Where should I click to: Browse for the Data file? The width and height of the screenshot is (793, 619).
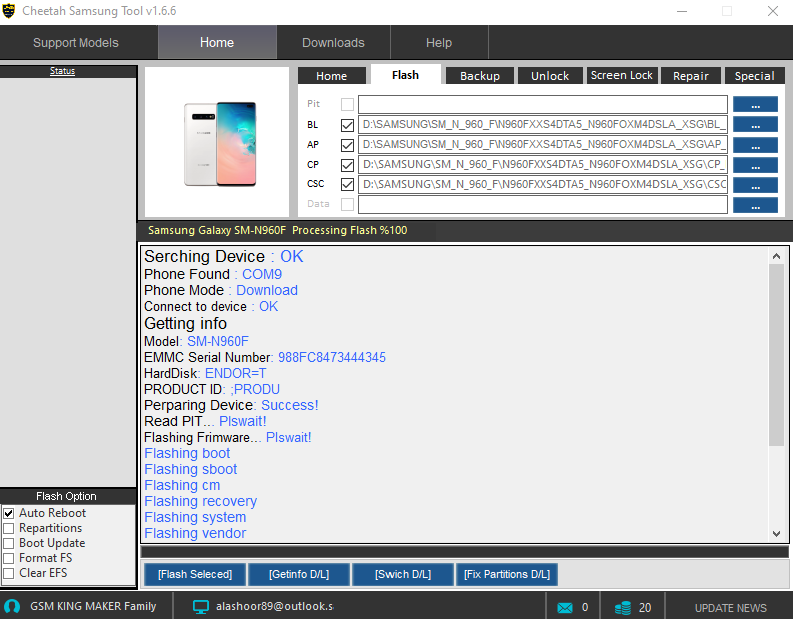pos(756,205)
